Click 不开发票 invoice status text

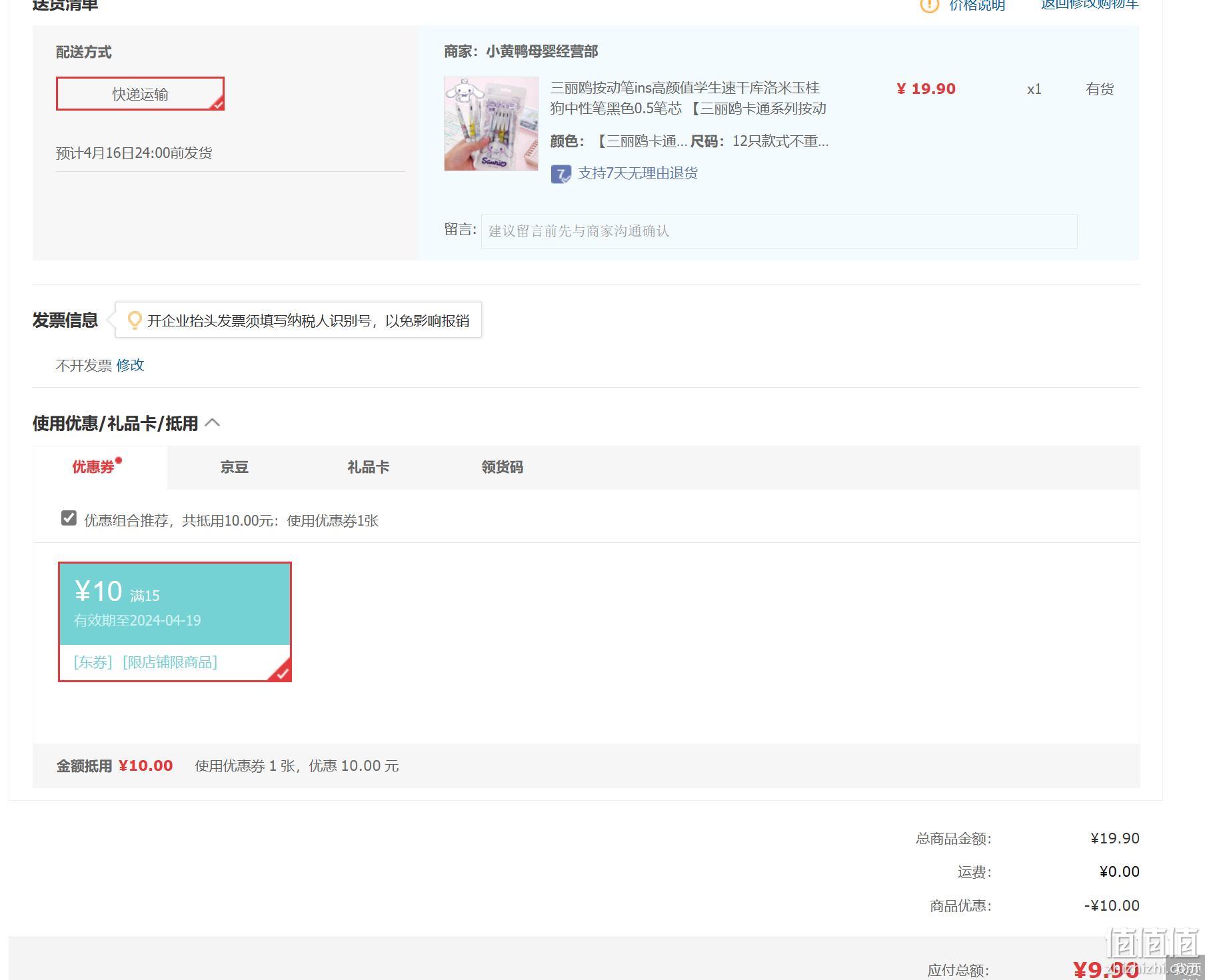click(x=84, y=366)
